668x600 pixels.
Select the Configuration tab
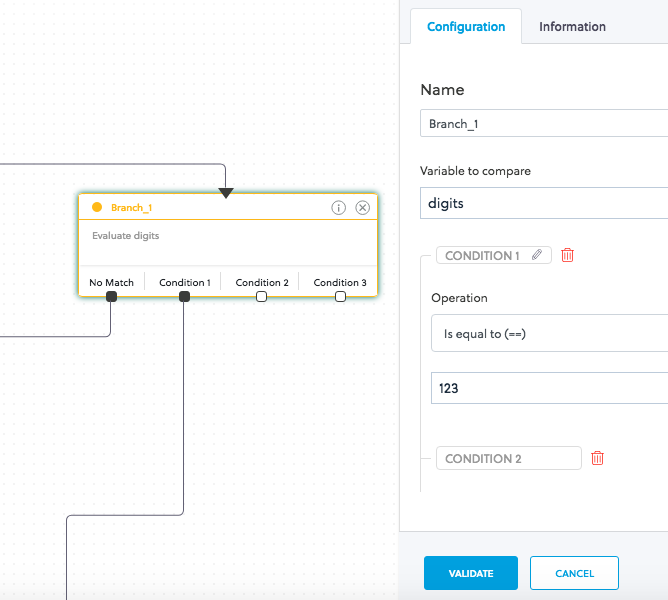click(x=466, y=27)
